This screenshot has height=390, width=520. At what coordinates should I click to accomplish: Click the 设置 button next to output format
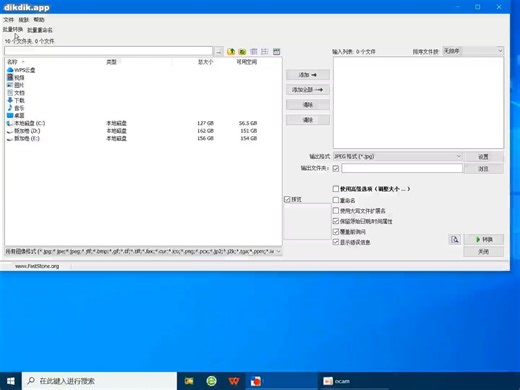coord(484,156)
